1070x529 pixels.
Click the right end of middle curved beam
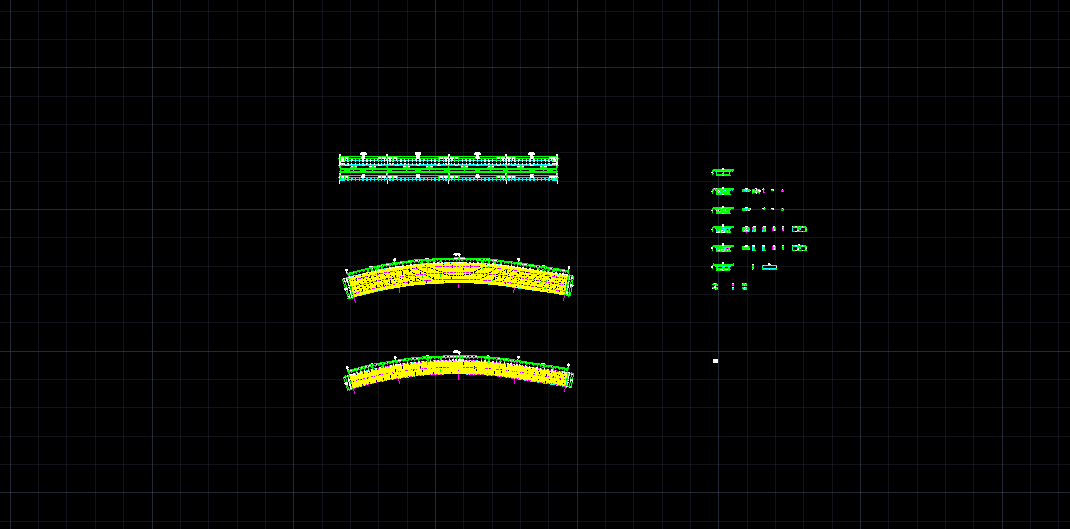(569, 284)
